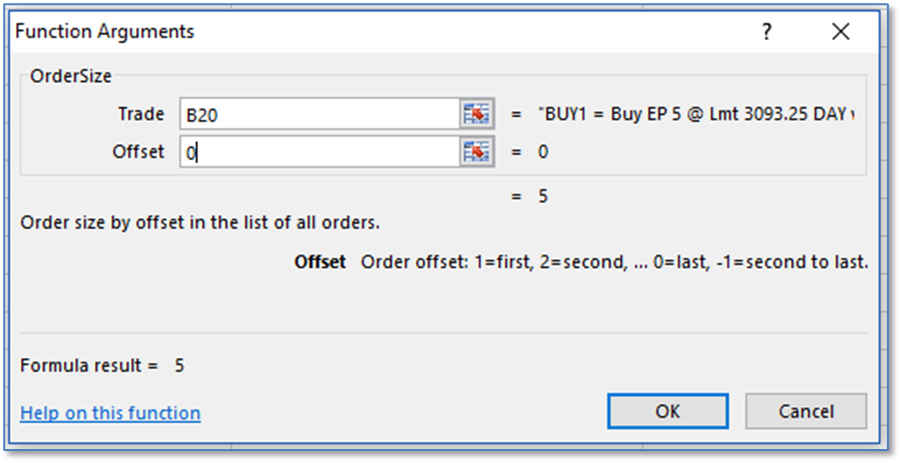Click the Offset evaluated value of 0
This screenshot has width=902, height=463.
(x=543, y=152)
